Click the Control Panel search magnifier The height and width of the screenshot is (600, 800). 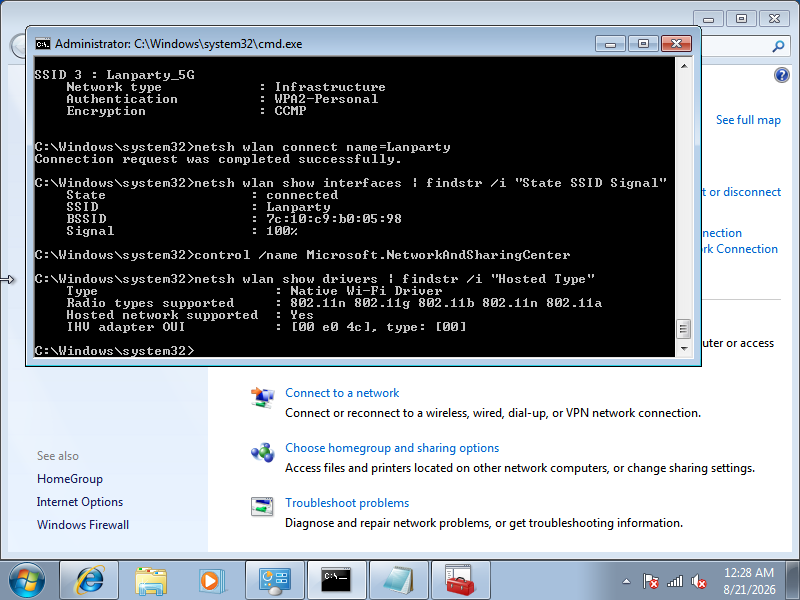778,46
